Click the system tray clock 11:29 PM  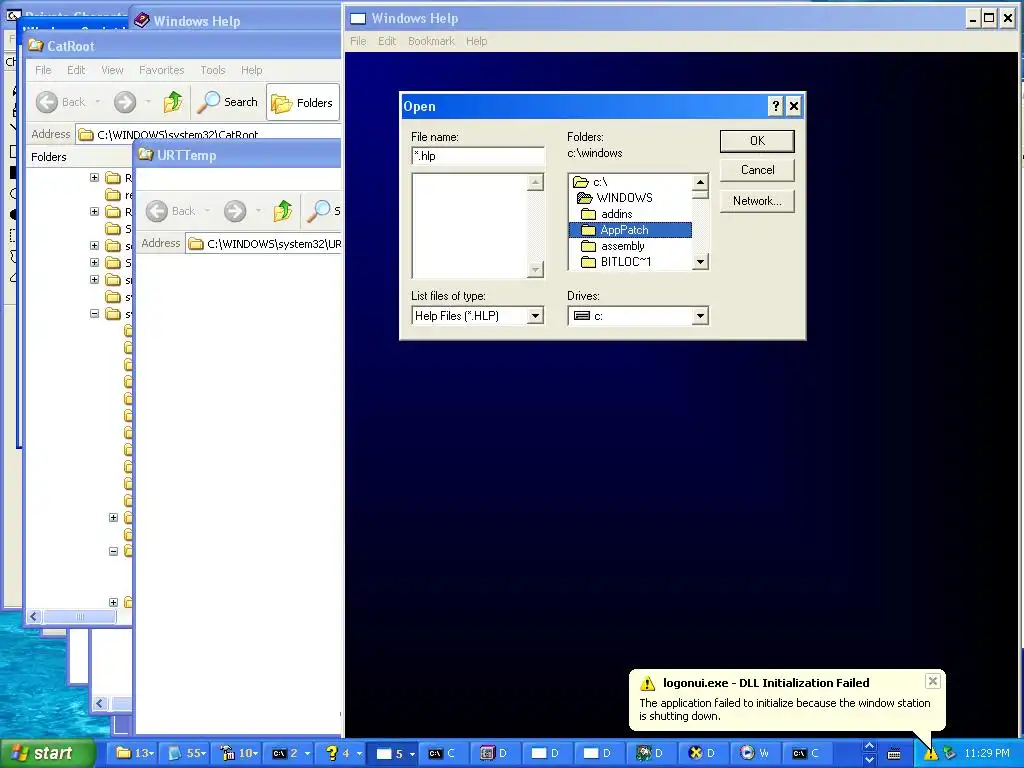(x=987, y=754)
